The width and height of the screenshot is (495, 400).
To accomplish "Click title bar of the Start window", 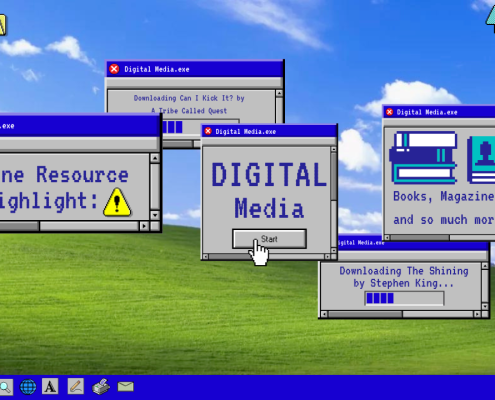I will click(x=269, y=131).
